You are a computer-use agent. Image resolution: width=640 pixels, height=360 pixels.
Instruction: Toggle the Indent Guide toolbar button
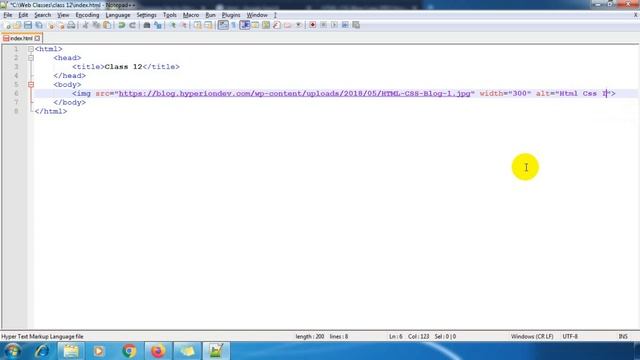(x=244, y=25)
